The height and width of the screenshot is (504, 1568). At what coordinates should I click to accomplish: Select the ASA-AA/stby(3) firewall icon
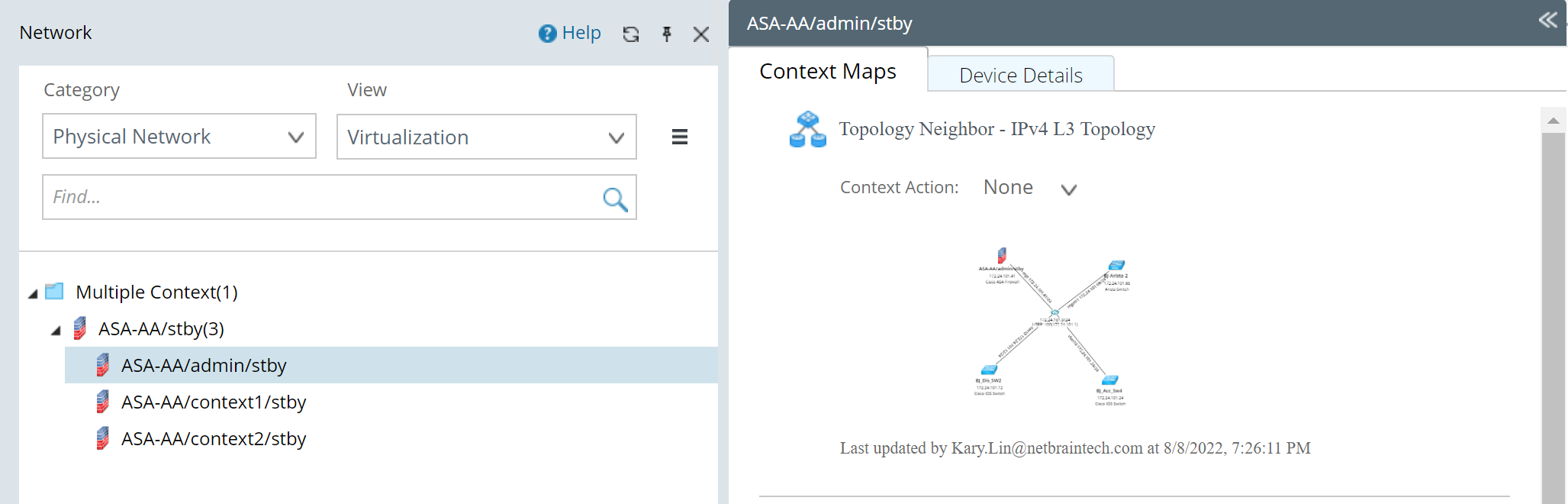[80, 328]
